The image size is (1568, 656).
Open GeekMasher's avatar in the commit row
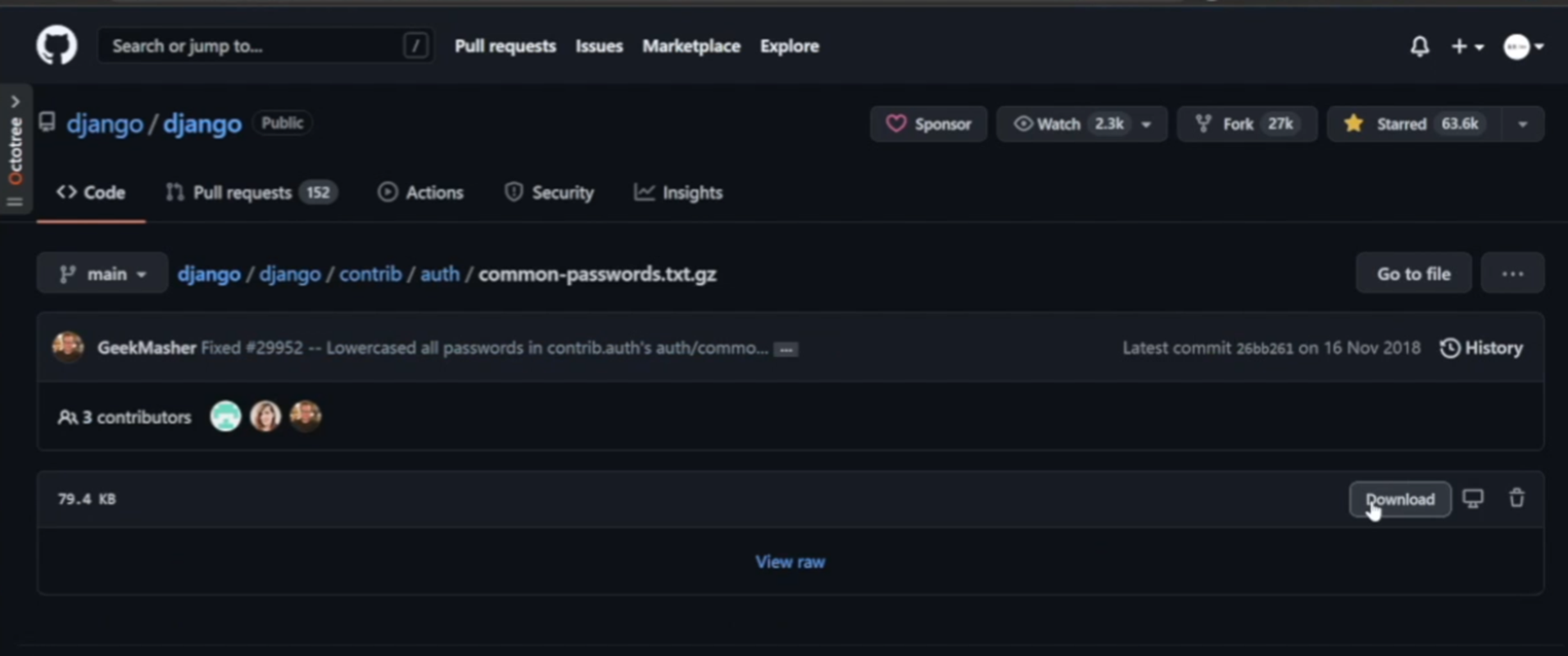coord(68,347)
